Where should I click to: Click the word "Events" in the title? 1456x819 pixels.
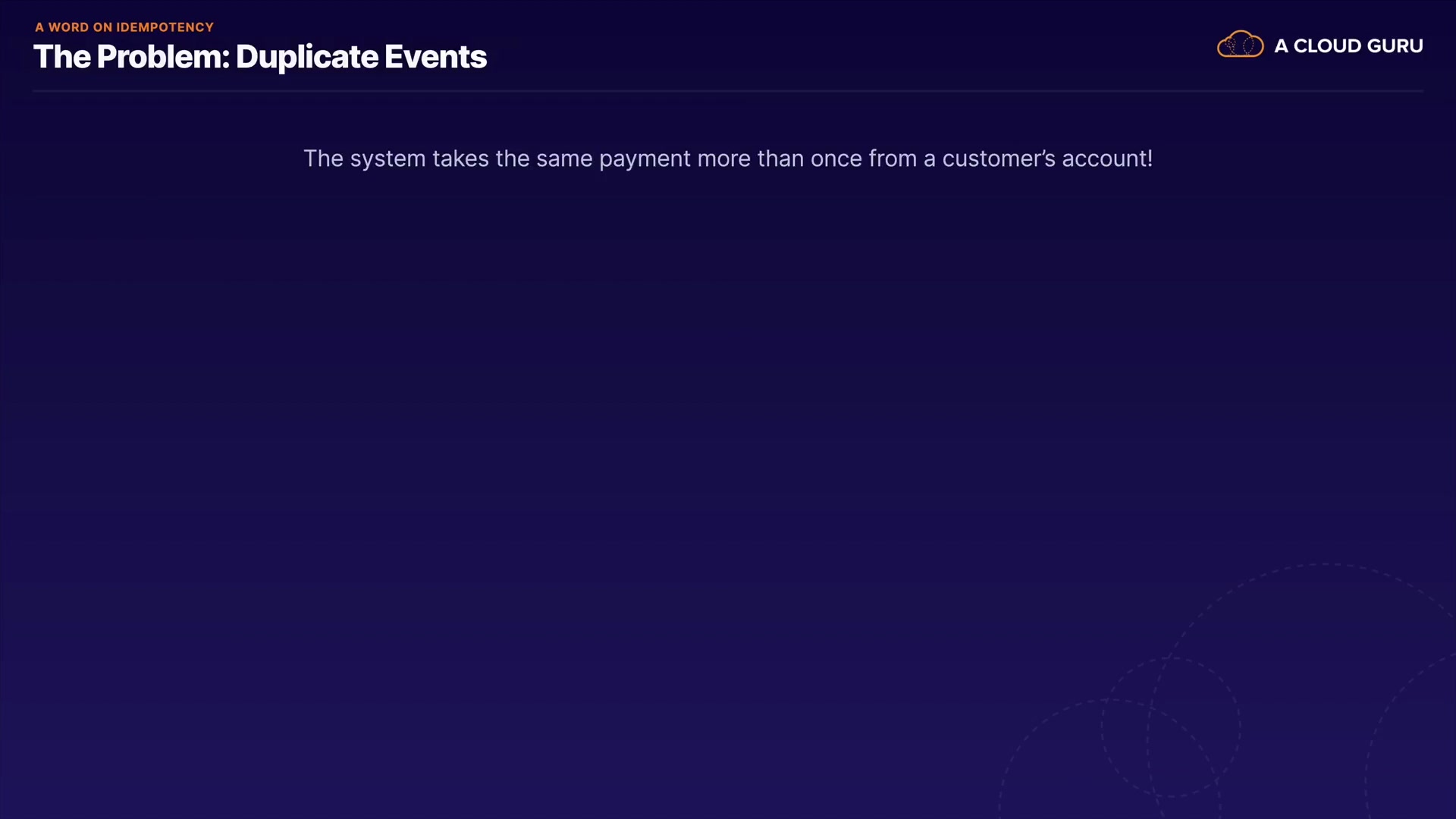point(435,57)
